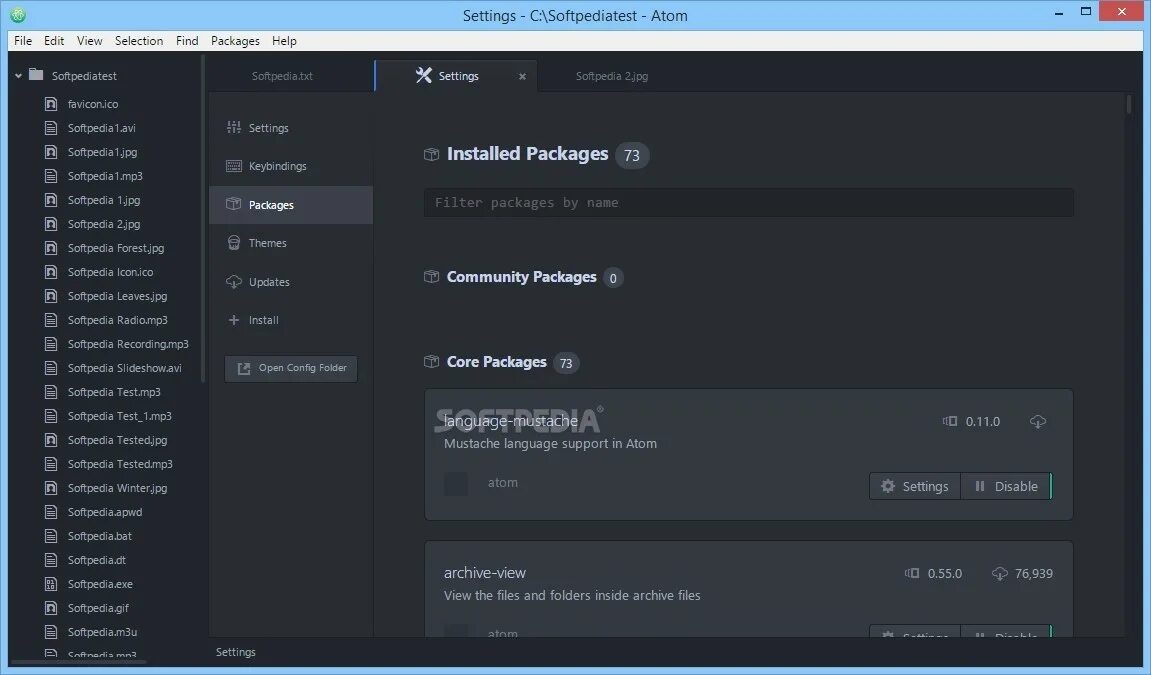The width and height of the screenshot is (1151, 675).
Task: Click language-mustache version 0.11.0 icon
Action: (x=950, y=421)
